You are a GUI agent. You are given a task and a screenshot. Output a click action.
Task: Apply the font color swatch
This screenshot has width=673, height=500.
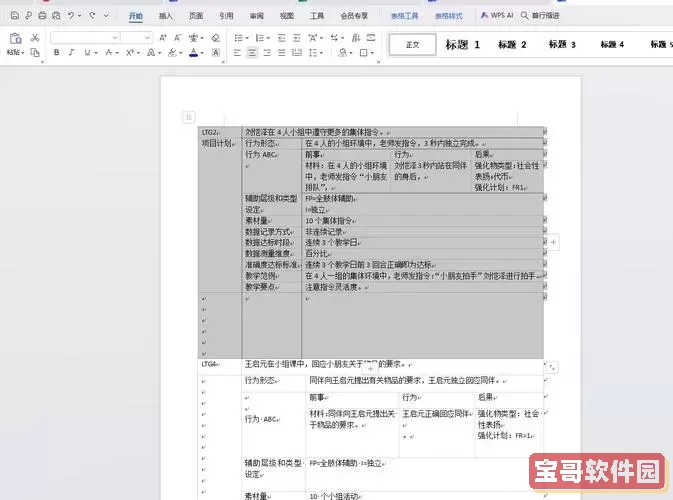194,52
